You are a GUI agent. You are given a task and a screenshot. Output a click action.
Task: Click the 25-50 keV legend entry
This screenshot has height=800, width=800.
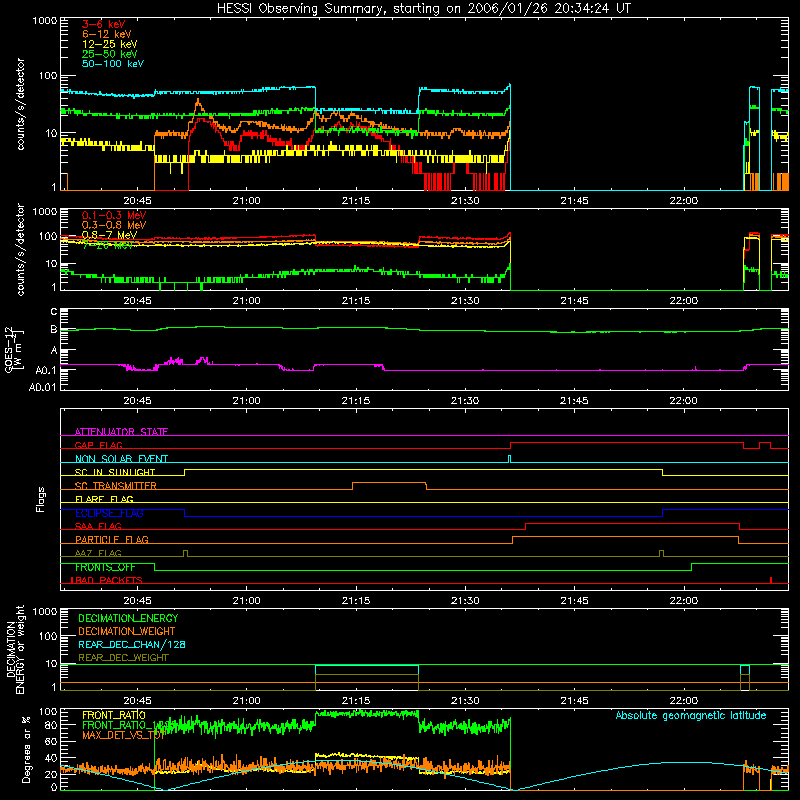coord(110,54)
